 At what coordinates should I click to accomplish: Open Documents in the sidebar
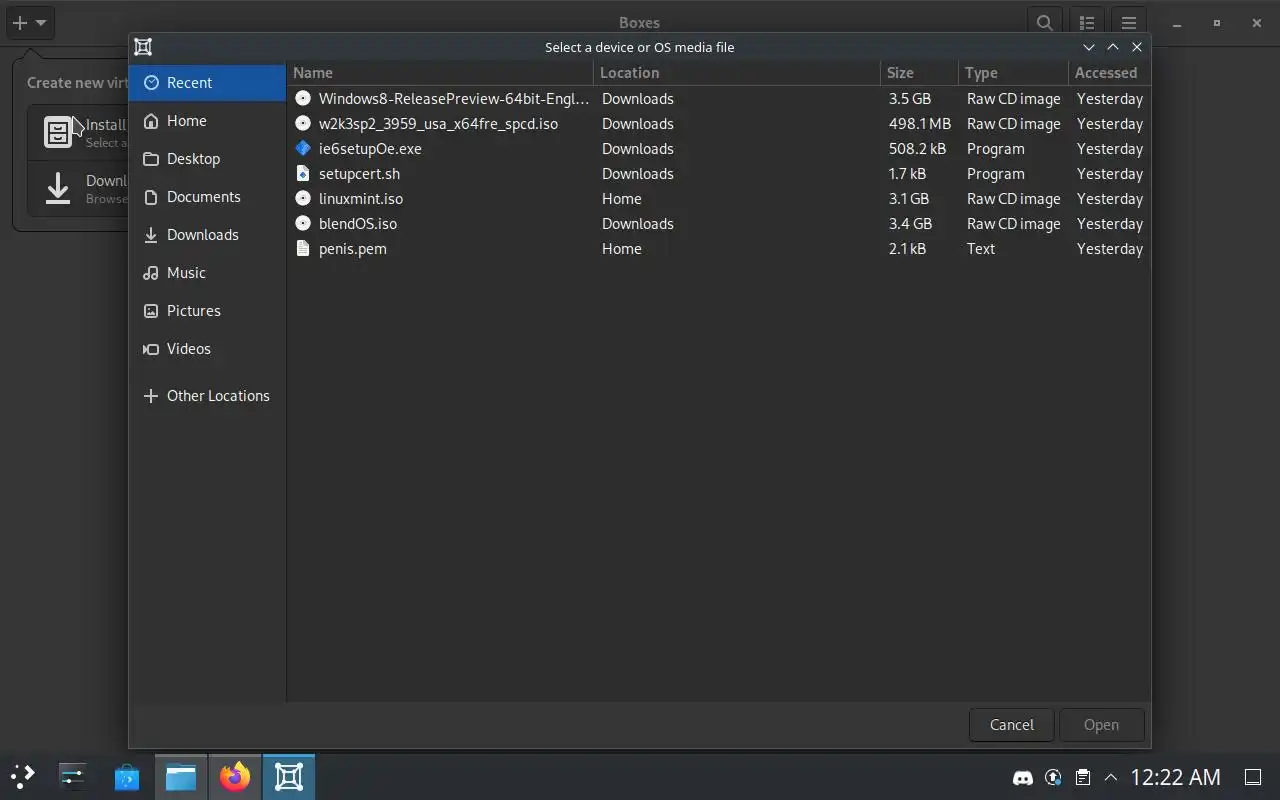coord(207,197)
